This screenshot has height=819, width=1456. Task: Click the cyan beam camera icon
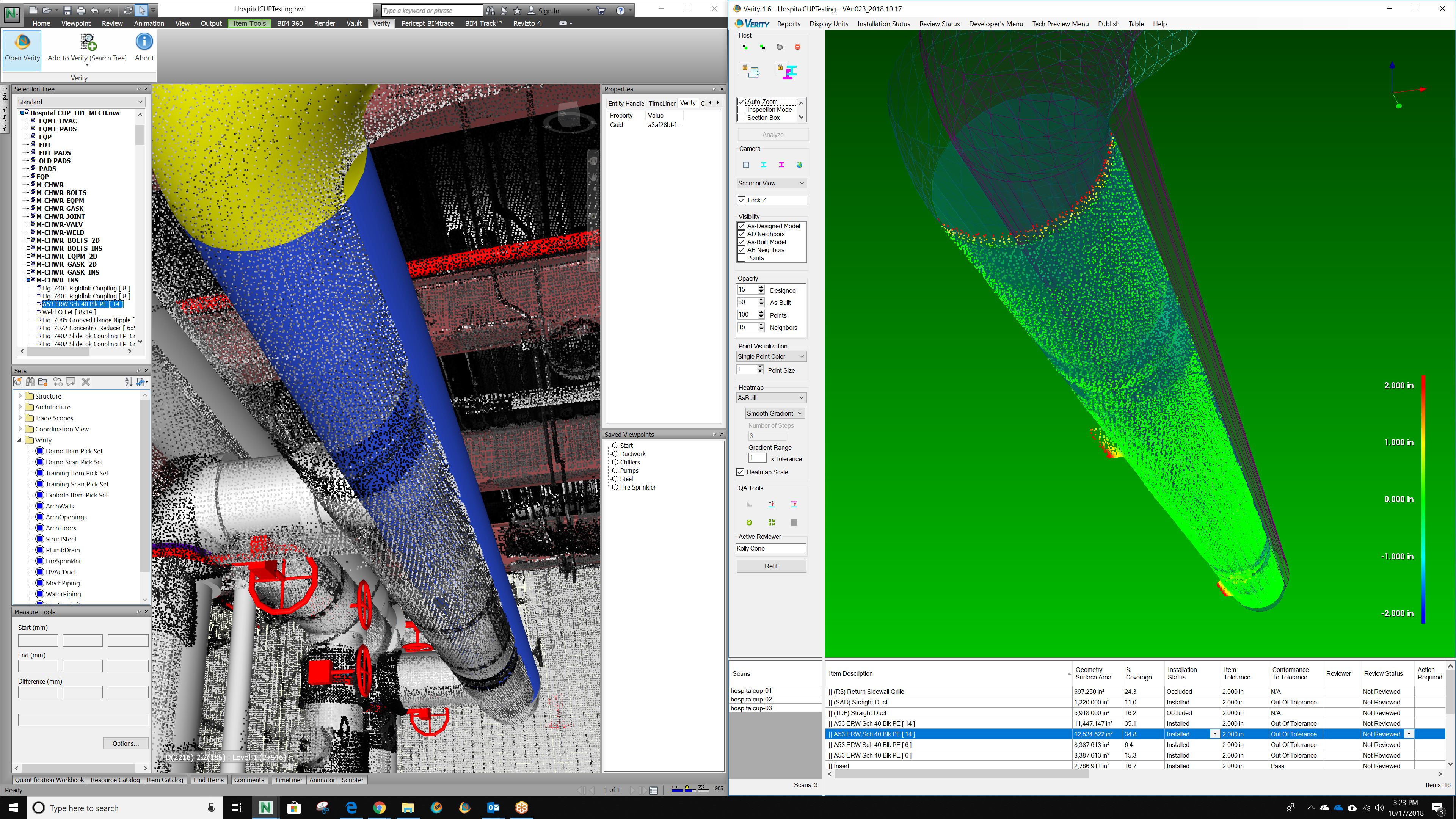coord(764,165)
